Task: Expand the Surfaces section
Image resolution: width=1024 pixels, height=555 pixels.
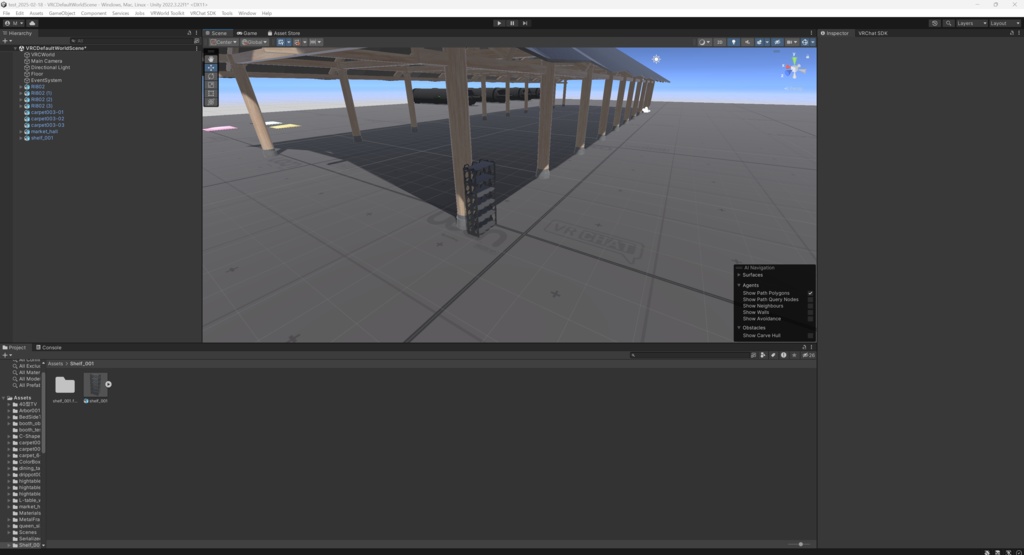Action: [739, 275]
